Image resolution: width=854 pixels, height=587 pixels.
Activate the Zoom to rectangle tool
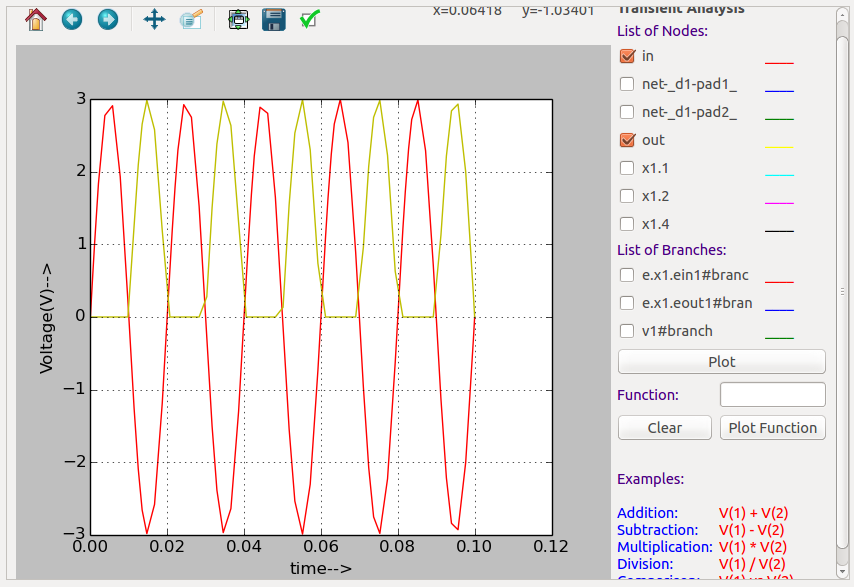pyautogui.click(x=191, y=20)
